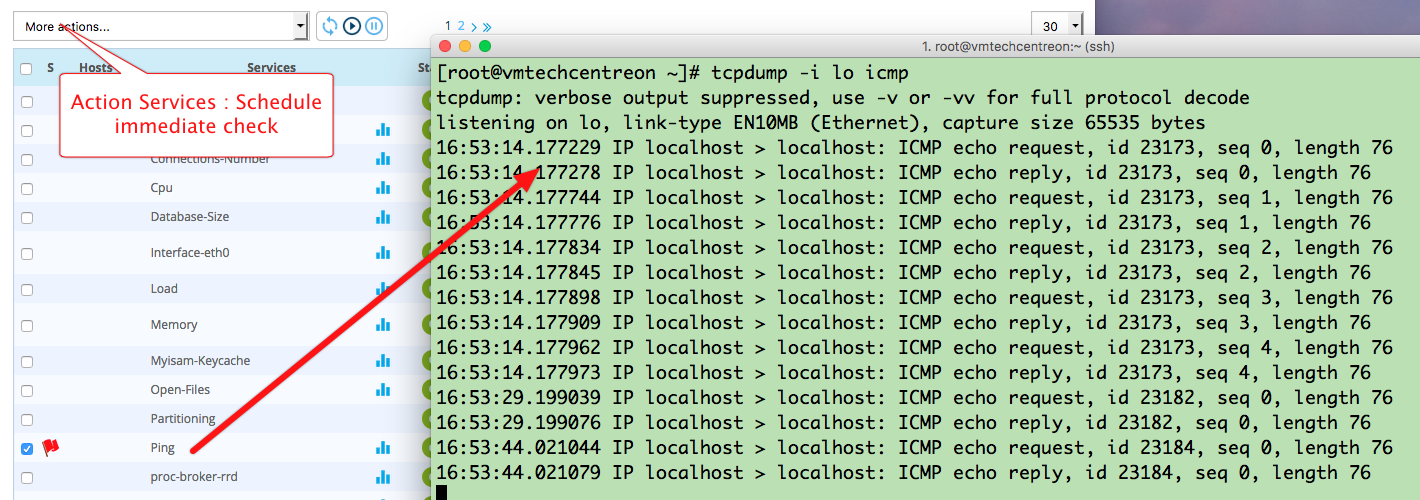This screenshot has width=1420, height=500.
Task: Click the chart icon beside Interface-eth0
Action: 383,253
